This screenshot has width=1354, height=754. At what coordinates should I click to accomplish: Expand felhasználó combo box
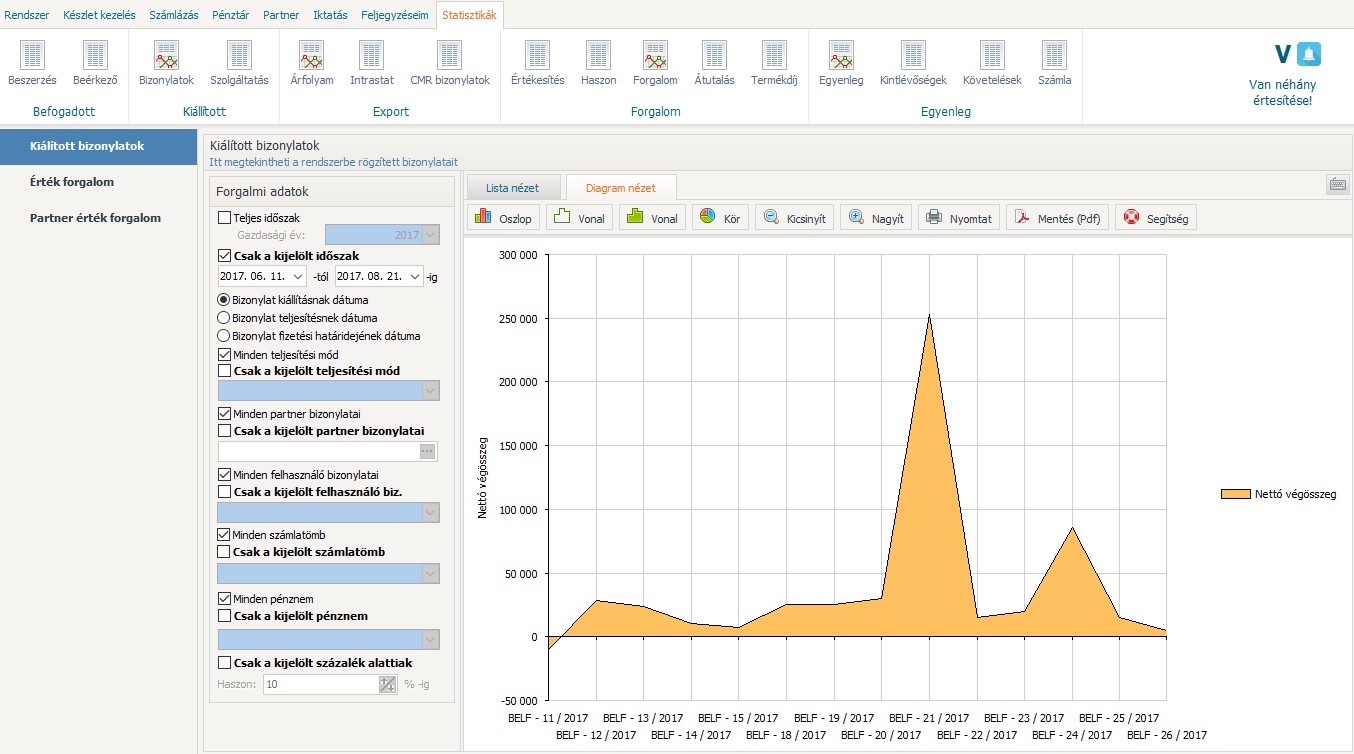(431, 512)
